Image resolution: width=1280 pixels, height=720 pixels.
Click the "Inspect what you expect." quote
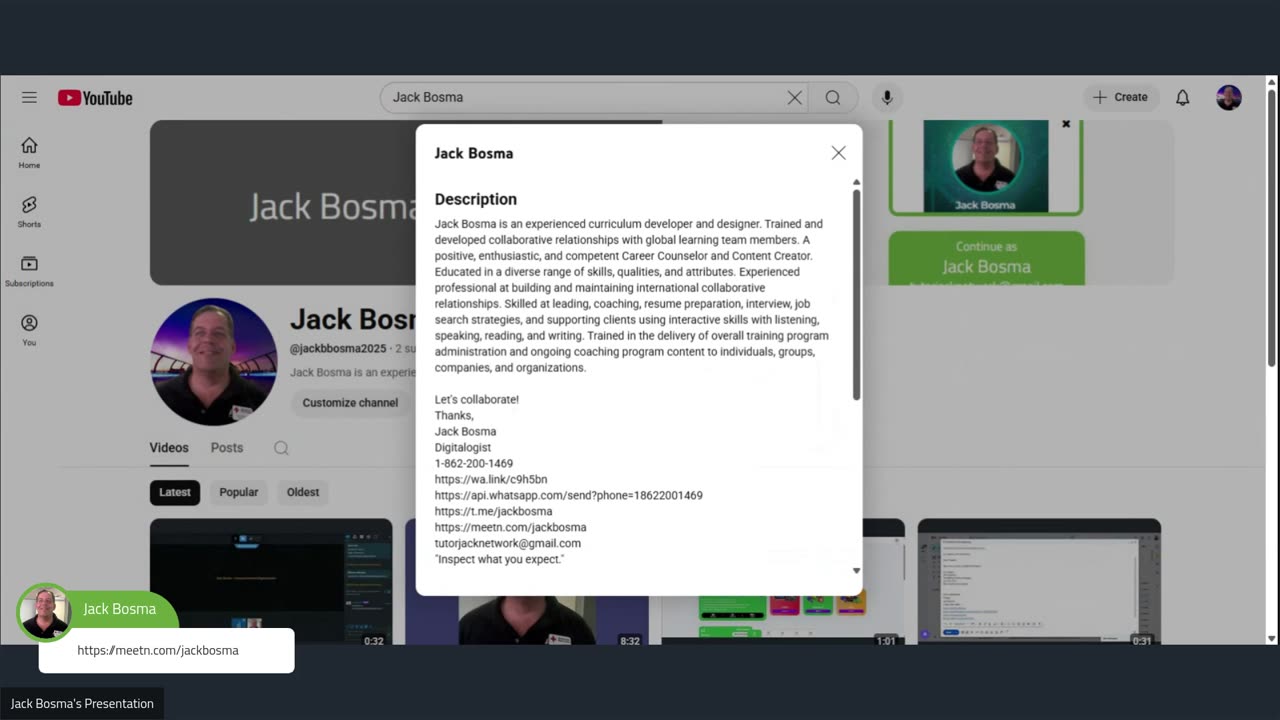(x=499, y=559)
